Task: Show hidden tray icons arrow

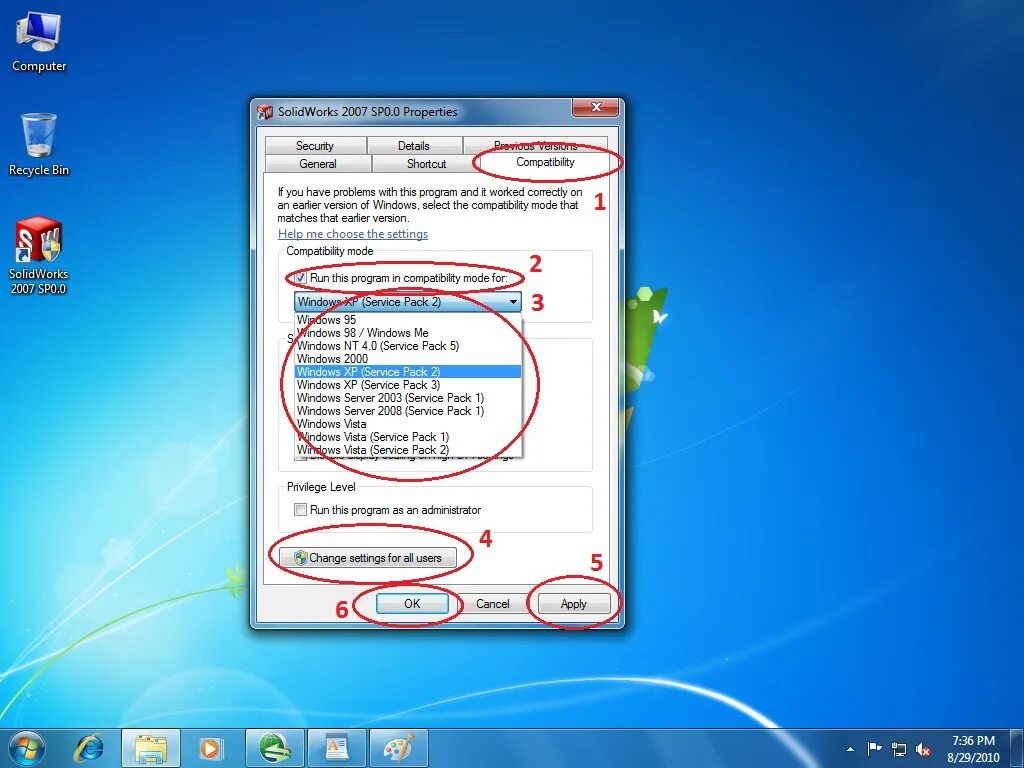Action: 850,749
